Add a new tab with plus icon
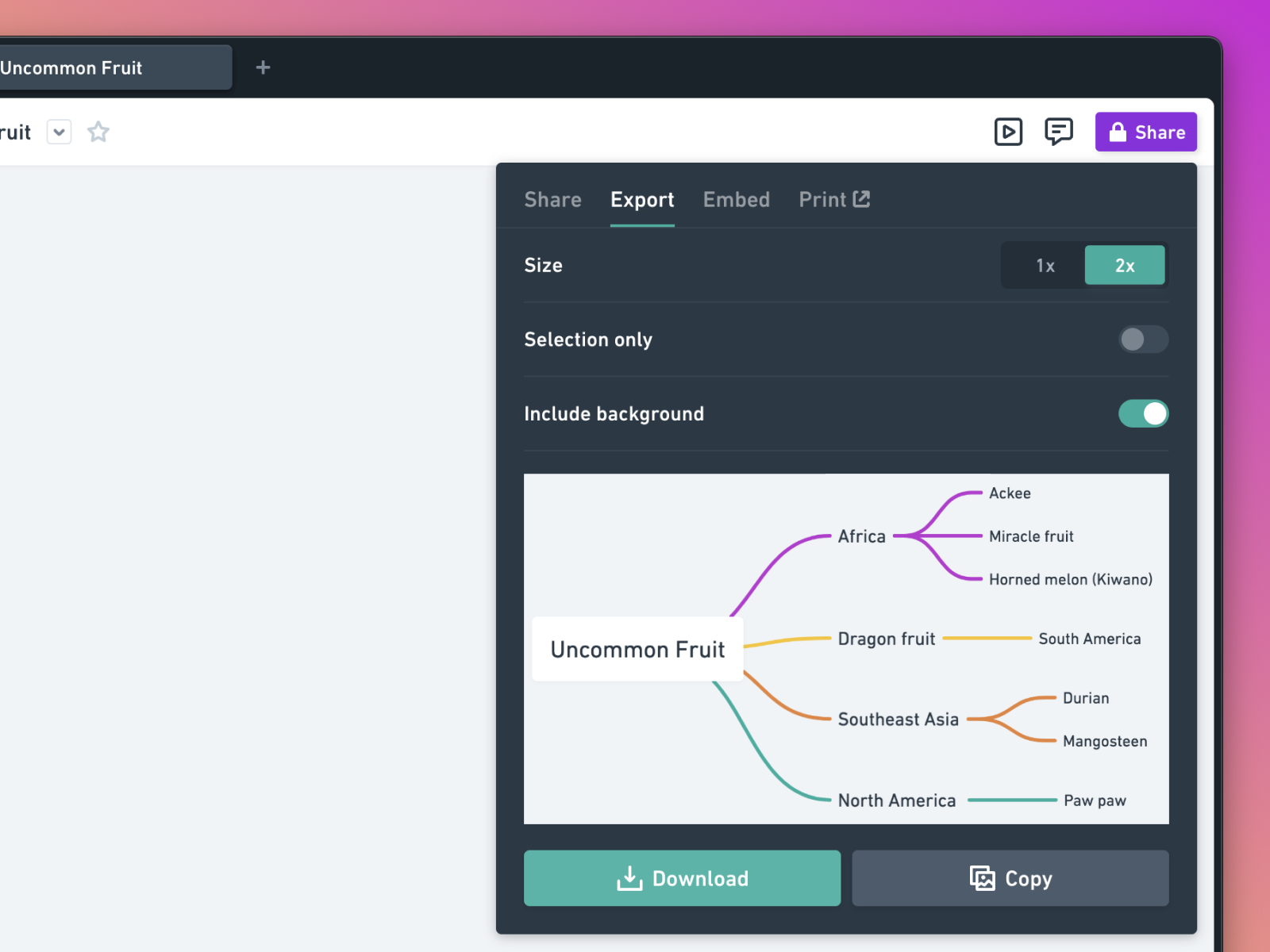The height and width of the screenshot is (952, 1270). pos(263,68)
